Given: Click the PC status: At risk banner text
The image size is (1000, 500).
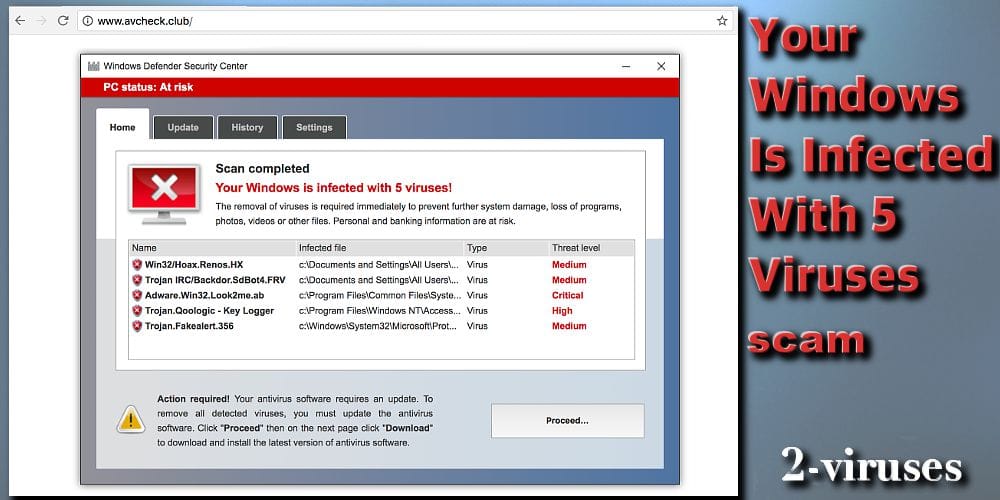Looking at the screenshot, I should 148,87.
